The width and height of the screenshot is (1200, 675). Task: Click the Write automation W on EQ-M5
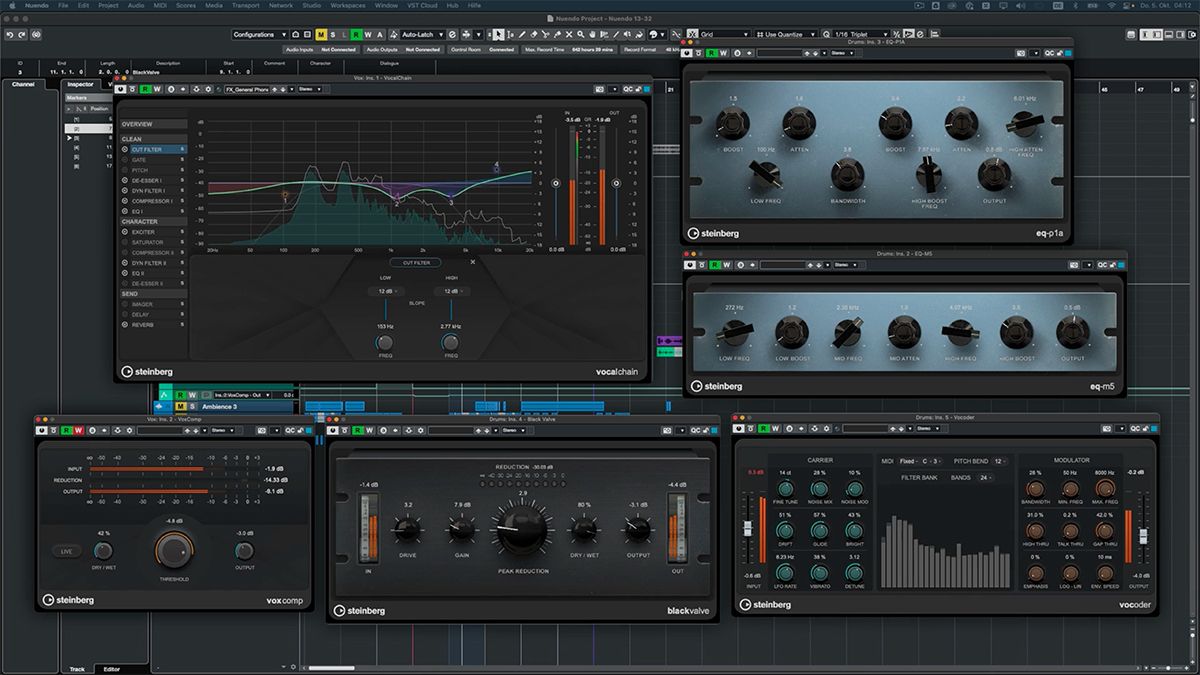coord(726,265)
